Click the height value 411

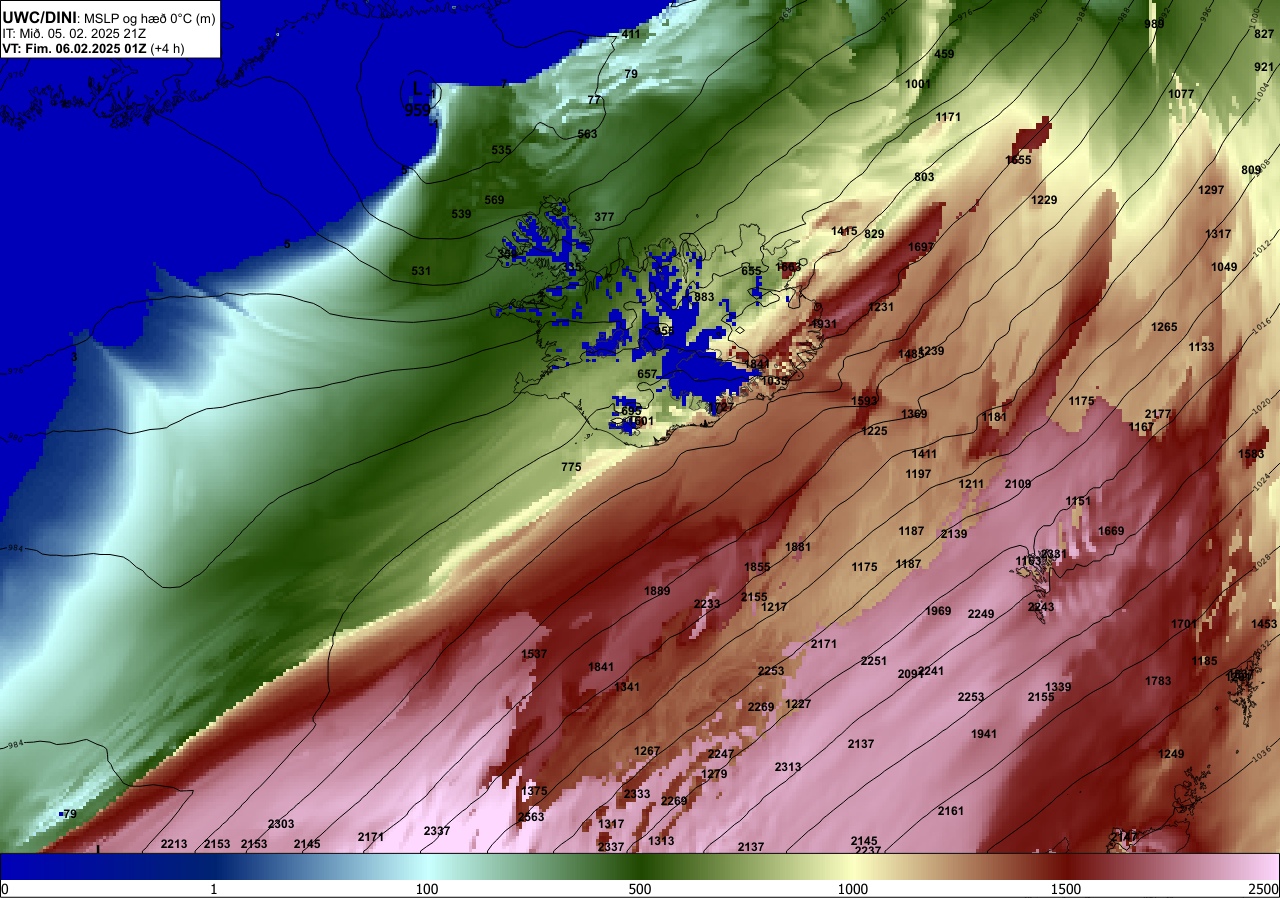[631, 34]
